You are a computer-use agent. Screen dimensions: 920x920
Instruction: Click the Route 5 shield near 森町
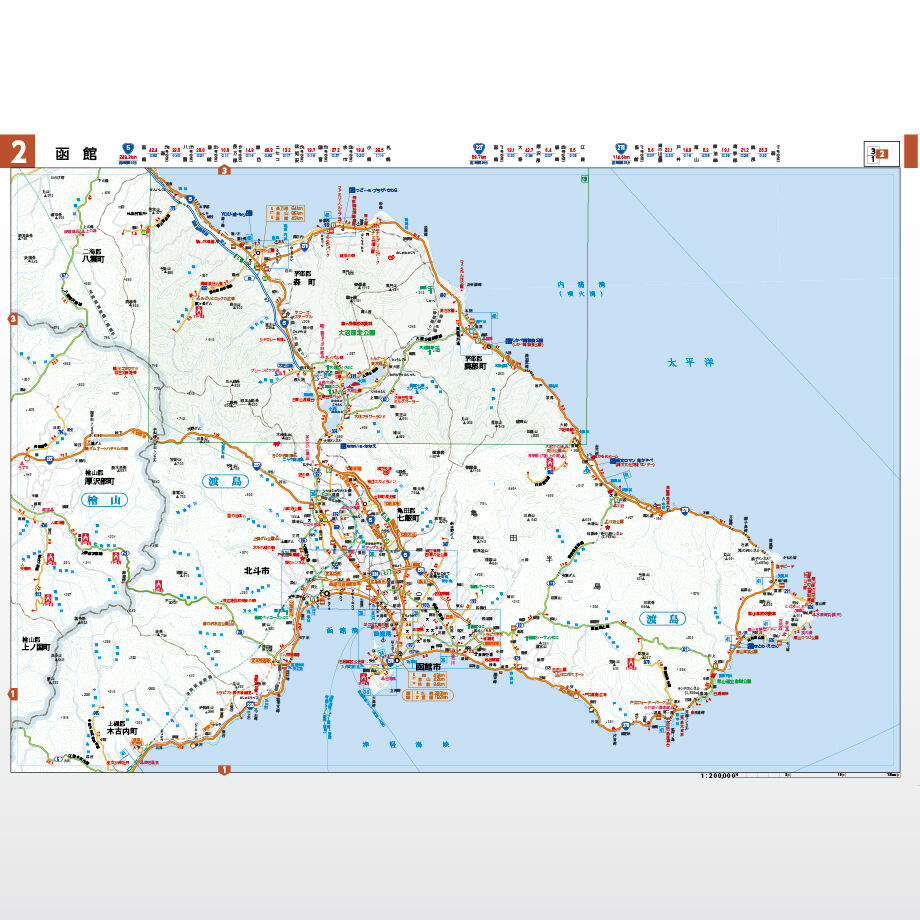coord(284,323)
